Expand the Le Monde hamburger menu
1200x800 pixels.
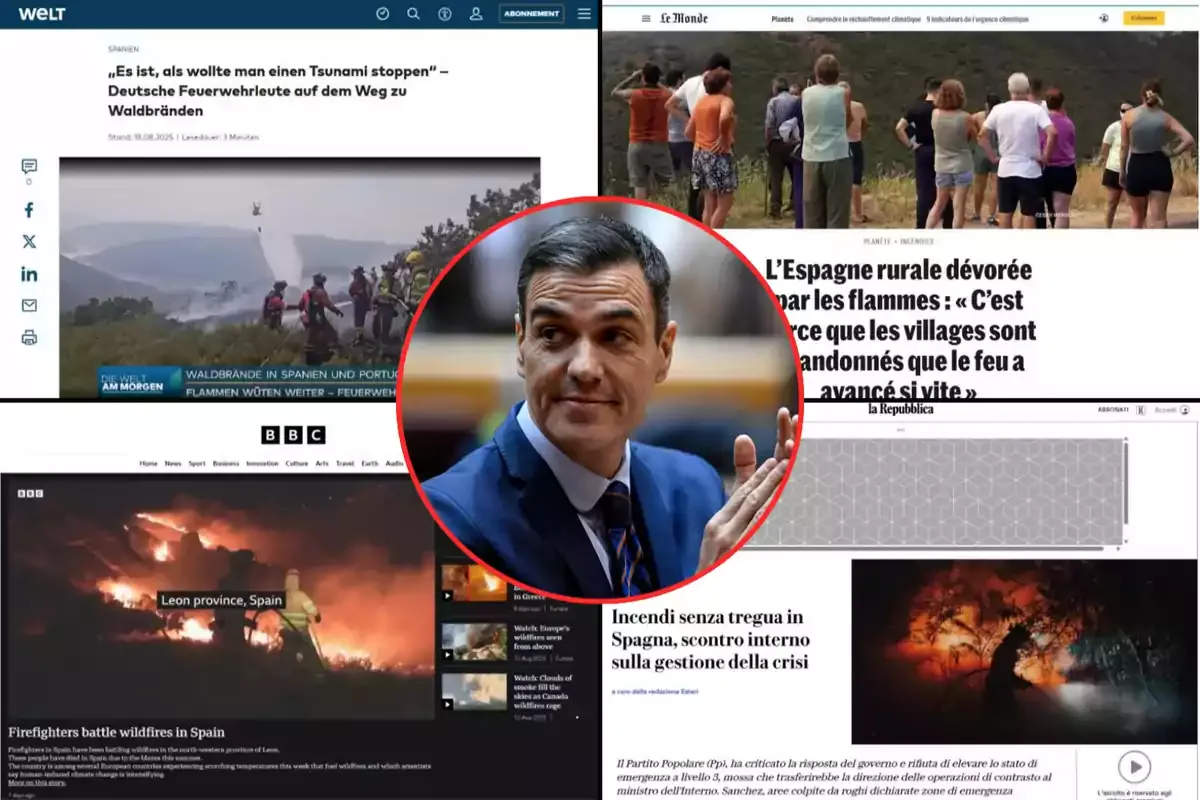[646, 18]
